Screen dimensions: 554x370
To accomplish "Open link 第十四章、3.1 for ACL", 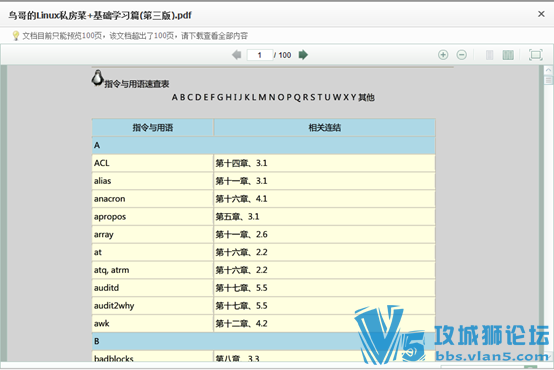I will (241, 163).
